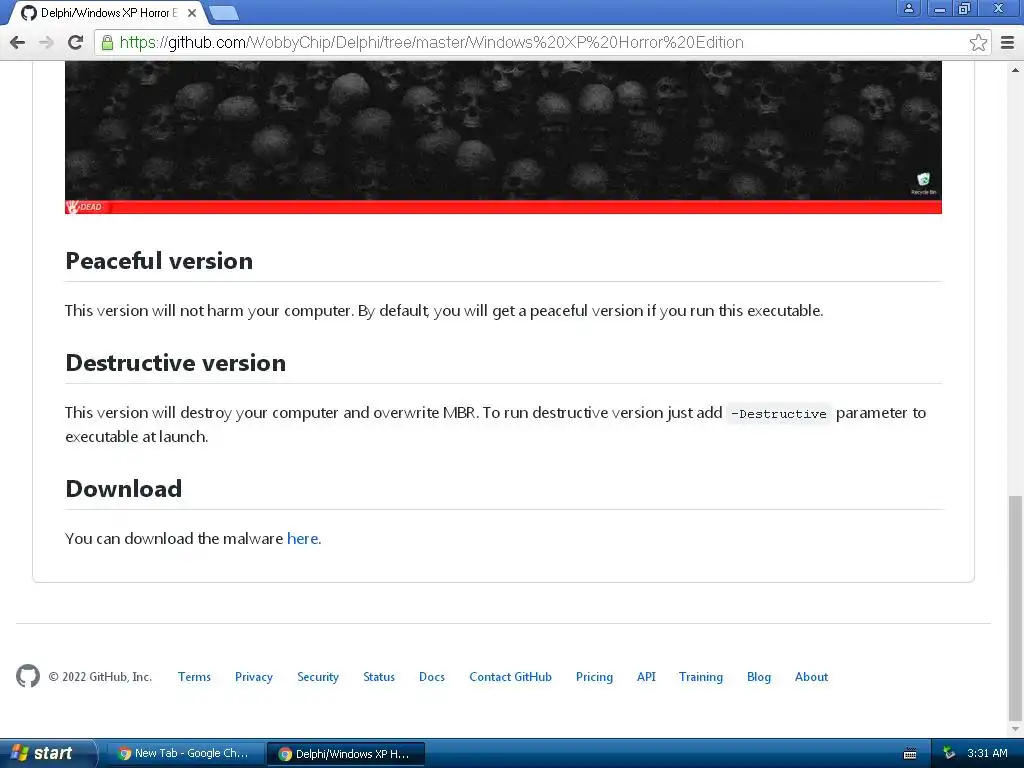Switch to New Tab - Google Chrome taskbar item
This screenshot has width=1024, height=768.
tap(184, 753)
